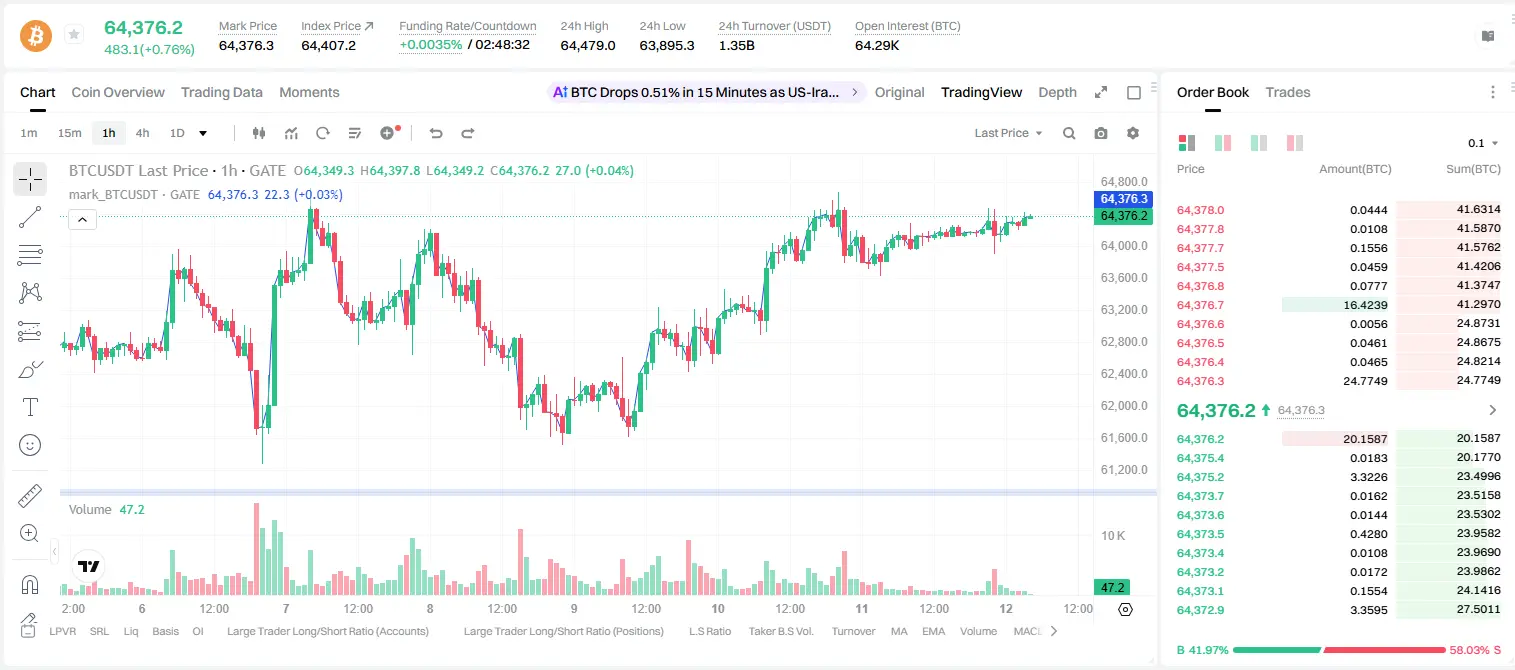
Task: Toggle the magnet snapping mode
Action: coord(30,585)
